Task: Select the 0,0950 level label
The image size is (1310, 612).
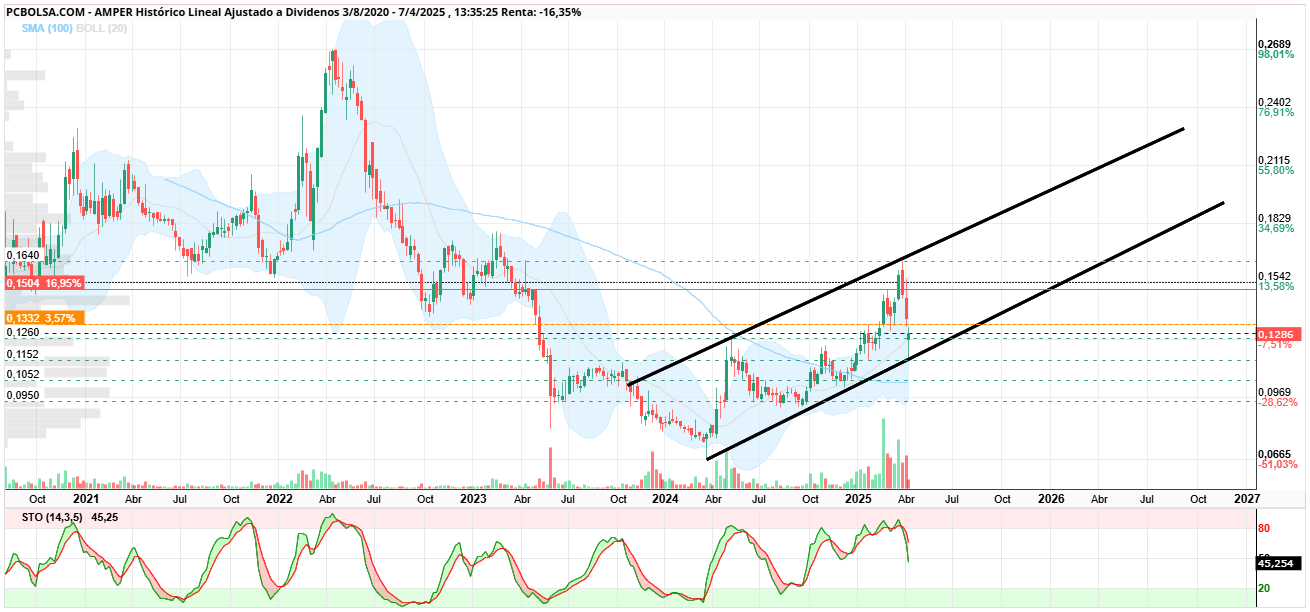Action: 22,395
